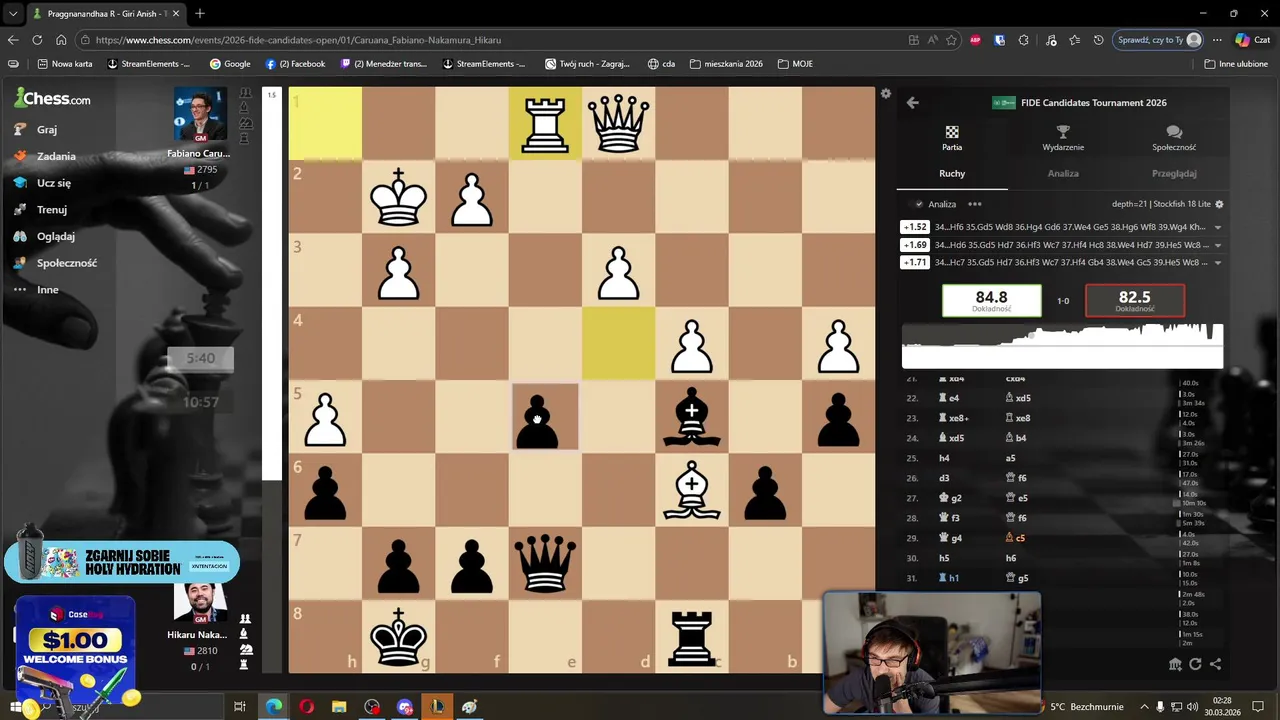
Task: Select the Ruchy tab
Action: click(952, 174)
